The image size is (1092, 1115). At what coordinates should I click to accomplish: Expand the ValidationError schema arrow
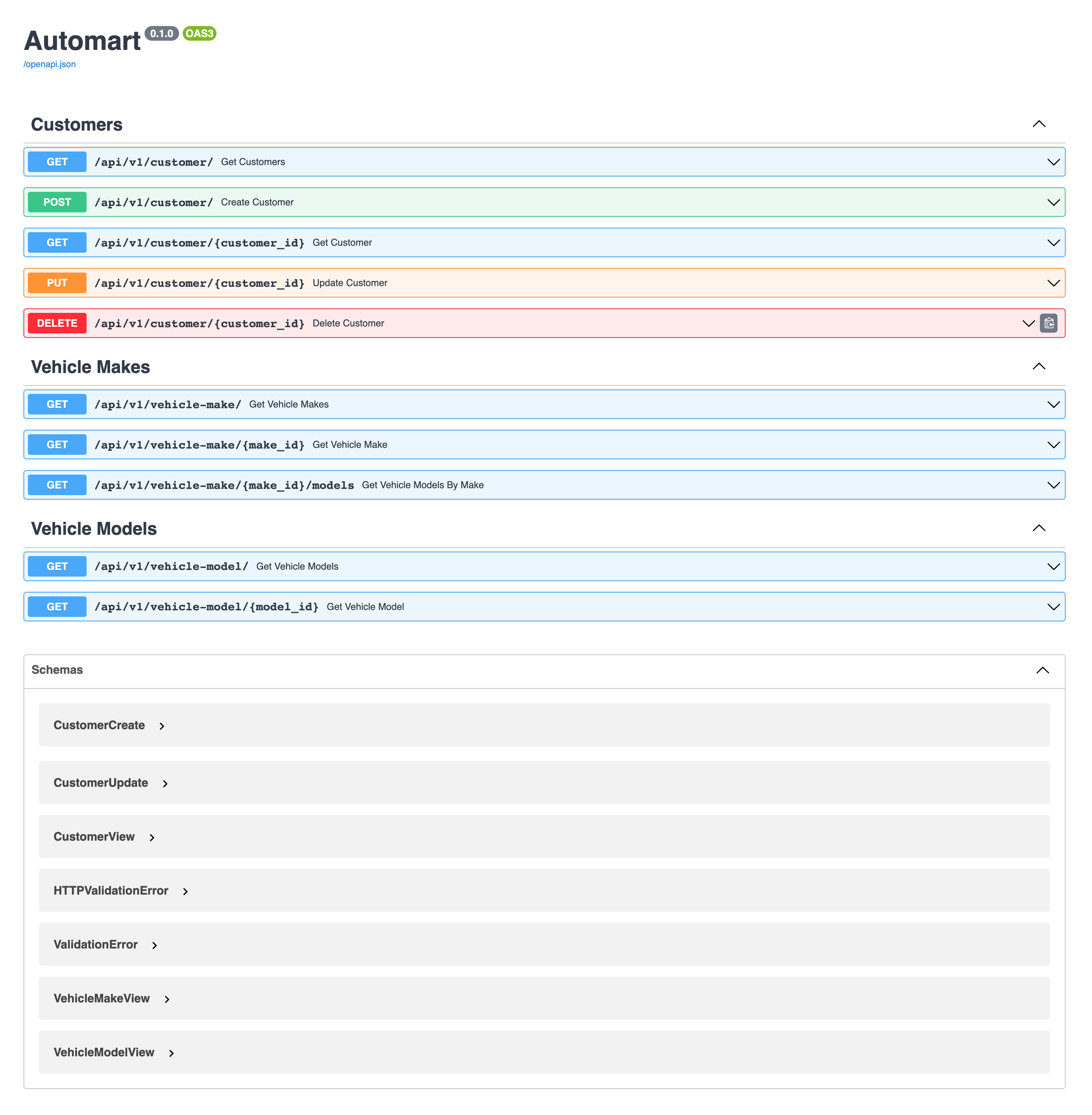154,945
